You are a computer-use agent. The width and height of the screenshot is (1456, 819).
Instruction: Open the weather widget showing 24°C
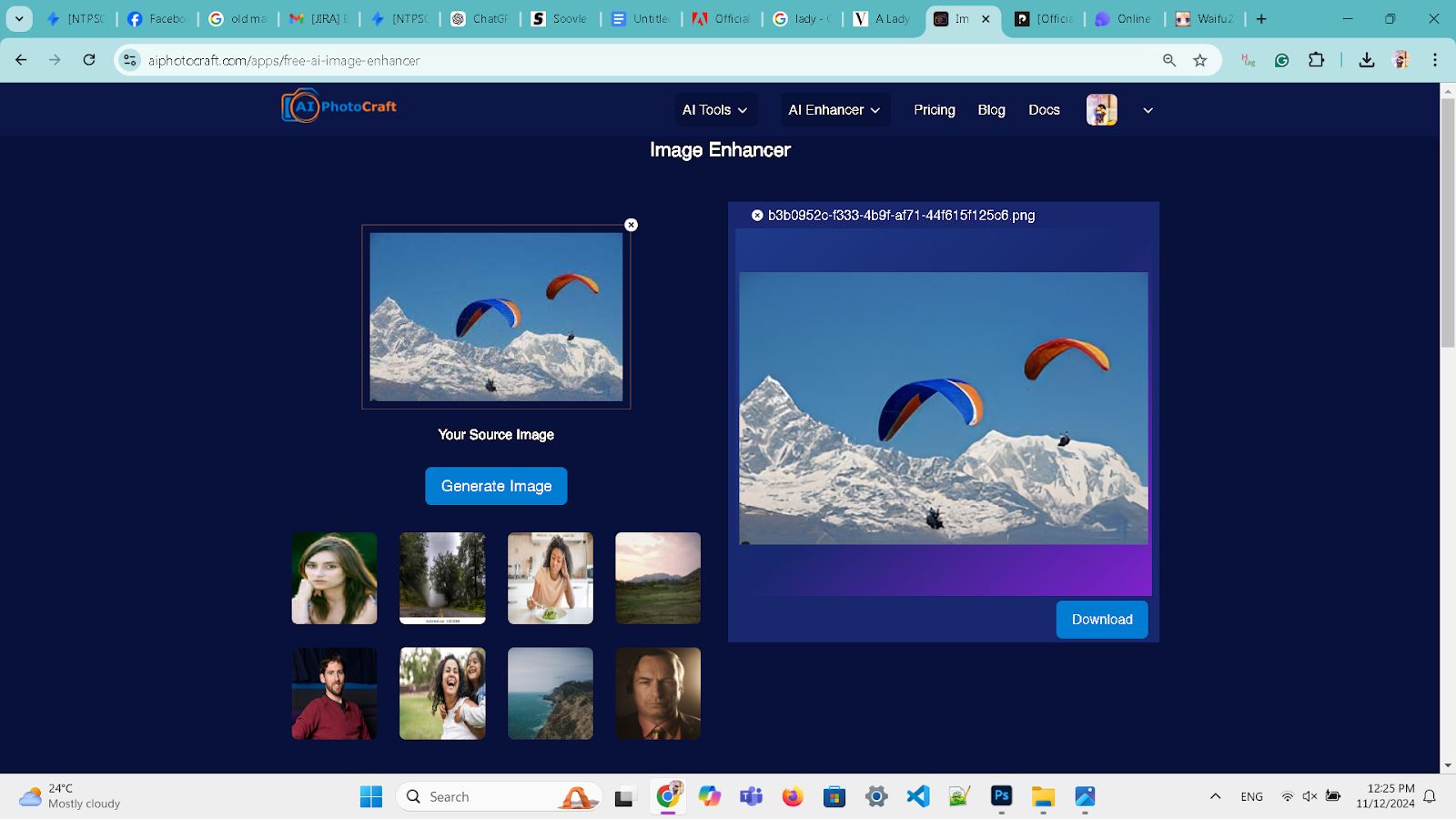click(70, 796)
